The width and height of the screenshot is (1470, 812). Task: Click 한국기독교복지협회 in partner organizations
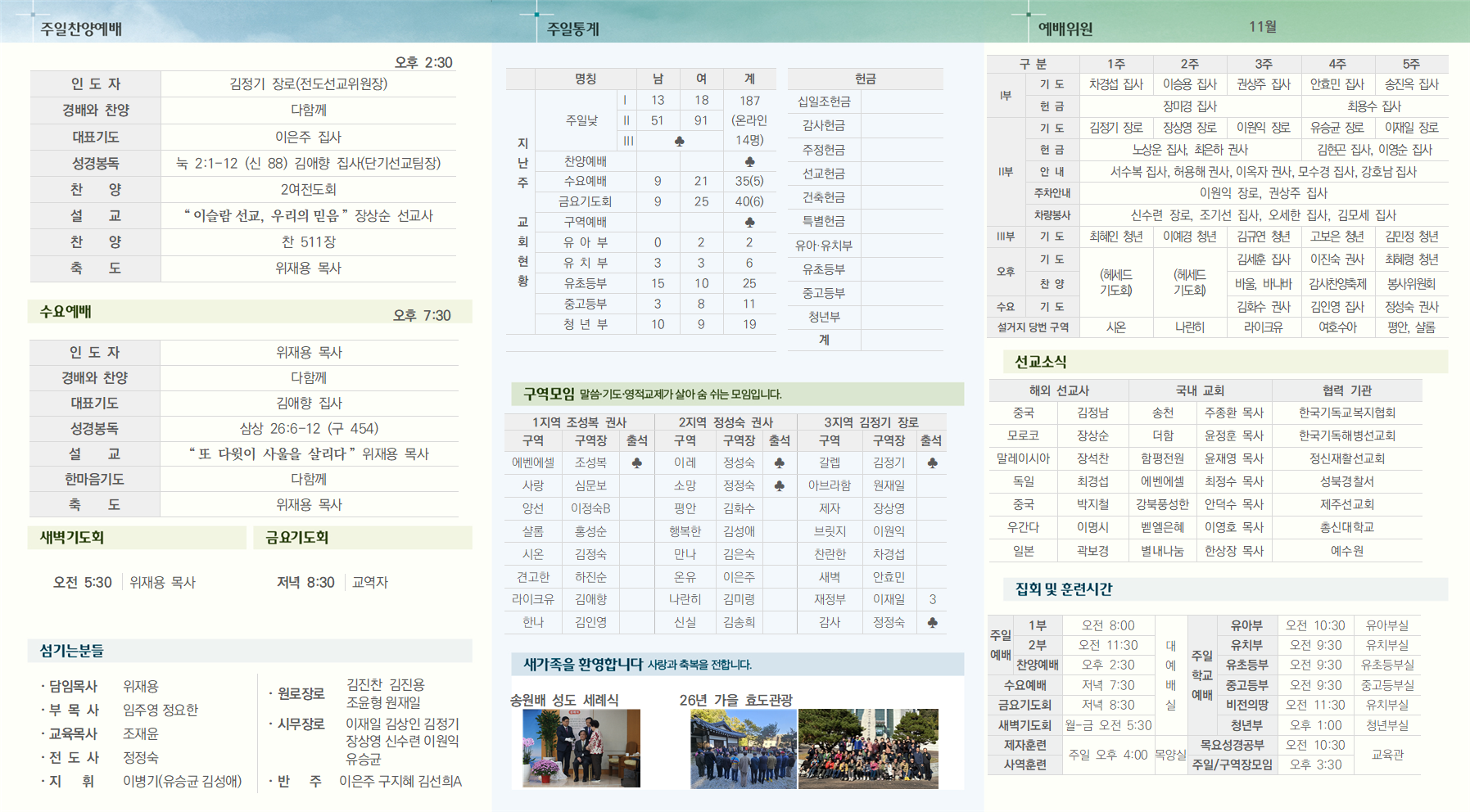1346,413
